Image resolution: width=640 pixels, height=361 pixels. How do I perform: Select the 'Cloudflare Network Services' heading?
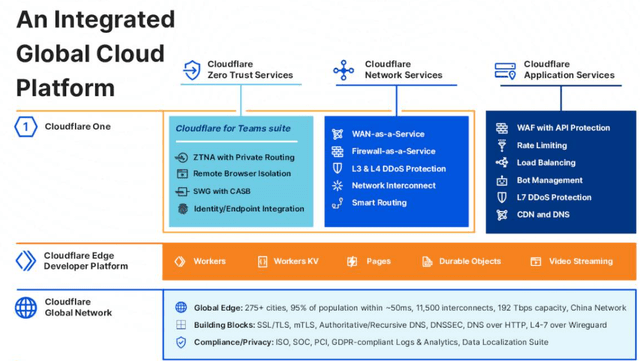[x=403, y=69]
